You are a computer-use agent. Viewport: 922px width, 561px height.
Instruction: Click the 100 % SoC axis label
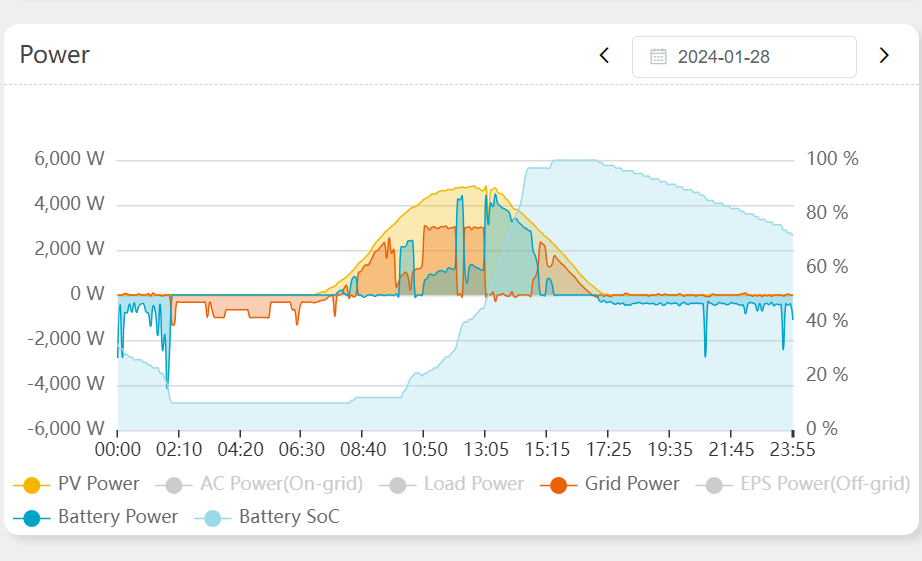(x=832, y=159)
